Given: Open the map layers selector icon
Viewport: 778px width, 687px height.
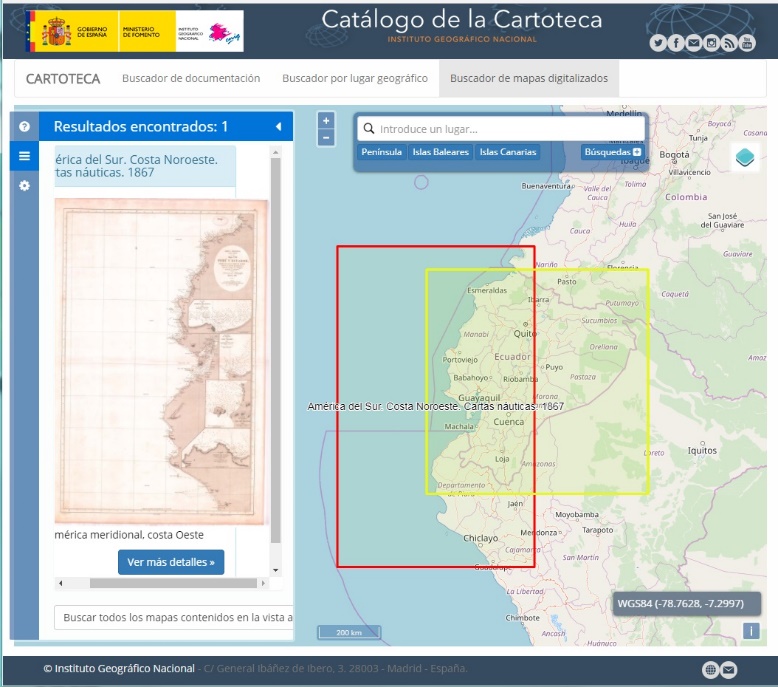Looking at the screenshot, I should [745, 158].
